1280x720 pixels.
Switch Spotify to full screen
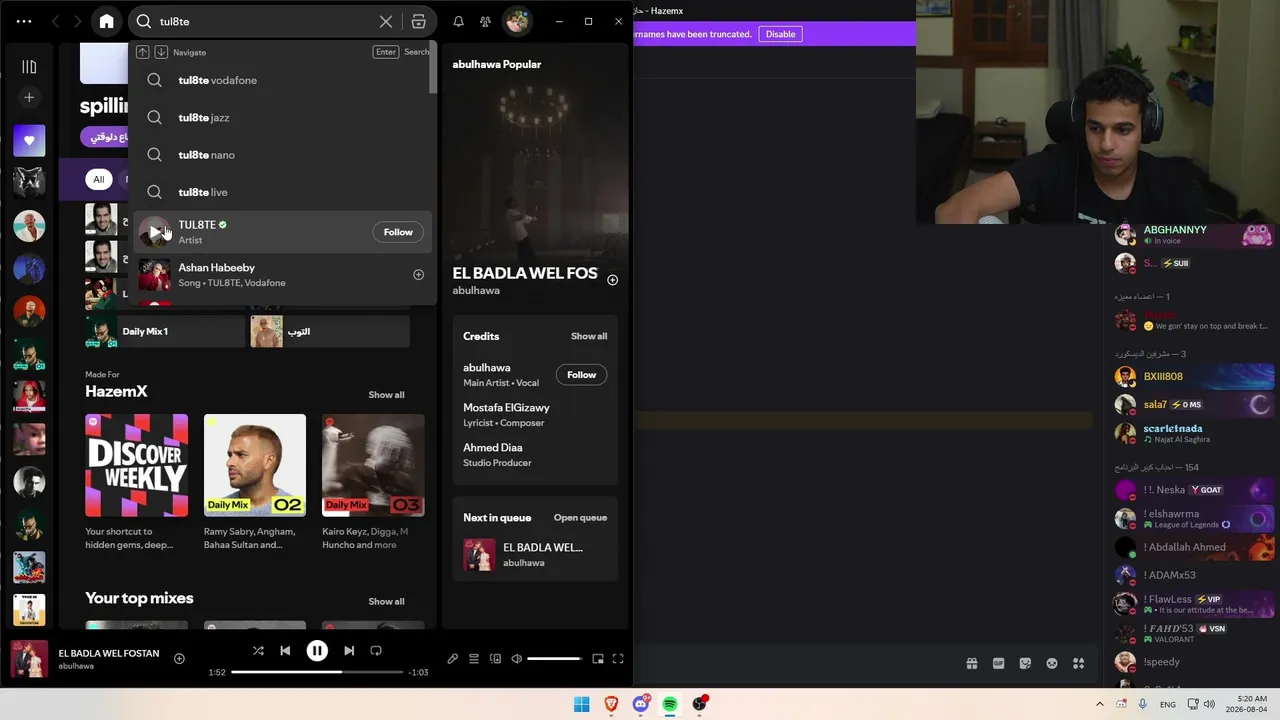[x=618, y=659]
